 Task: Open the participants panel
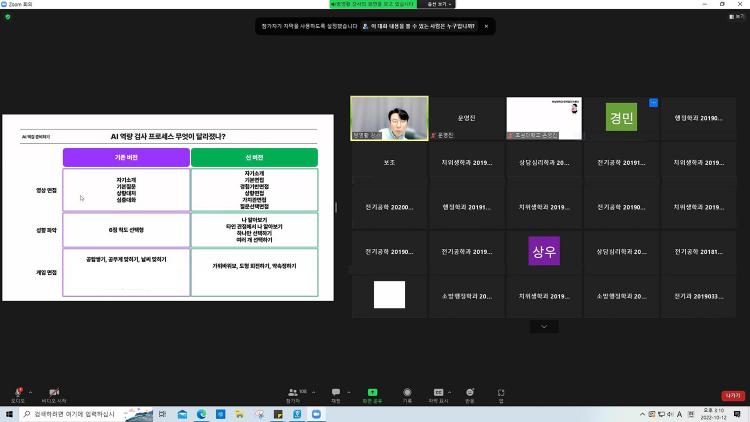(293, 393)
